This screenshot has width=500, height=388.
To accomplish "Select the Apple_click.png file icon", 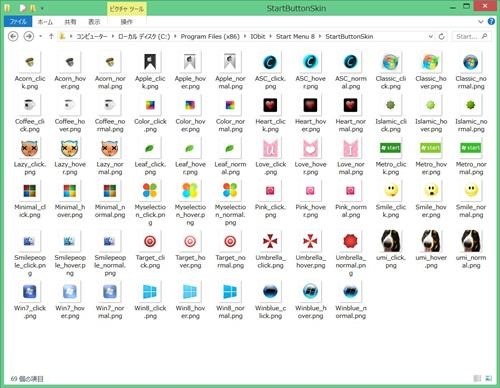I will 150,62.
